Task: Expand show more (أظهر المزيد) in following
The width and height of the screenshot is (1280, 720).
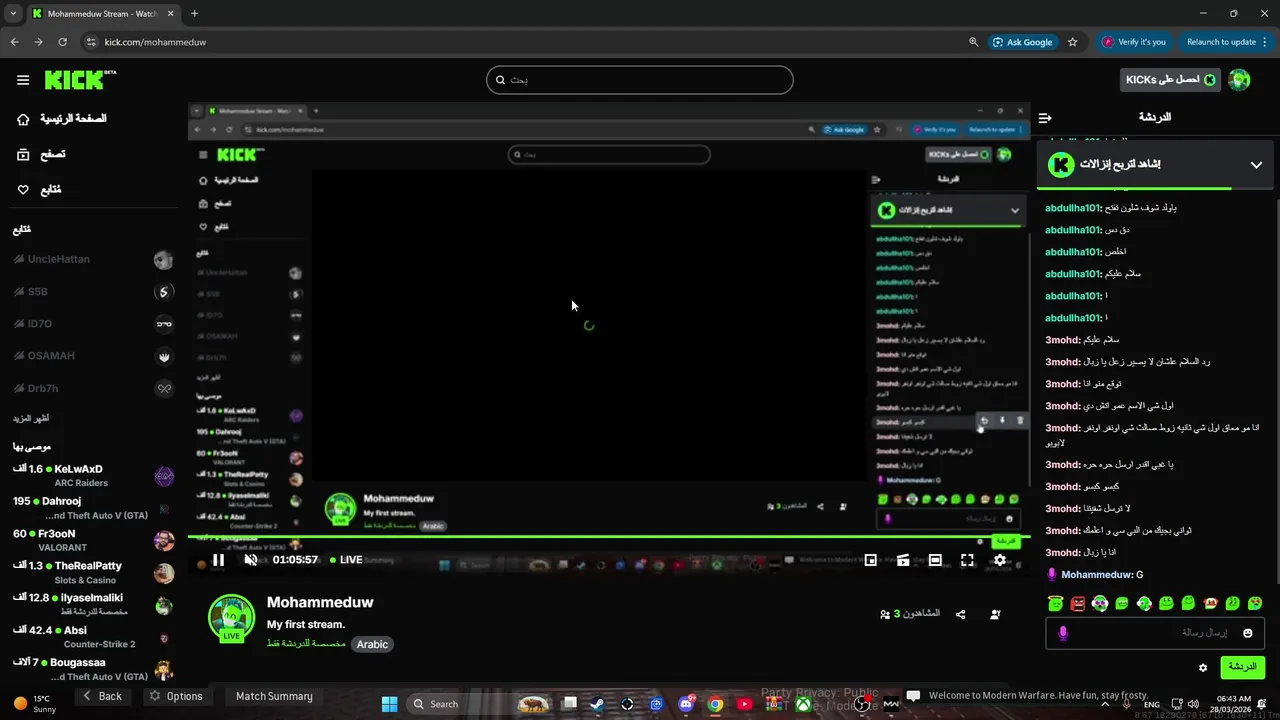Action: 30,419
